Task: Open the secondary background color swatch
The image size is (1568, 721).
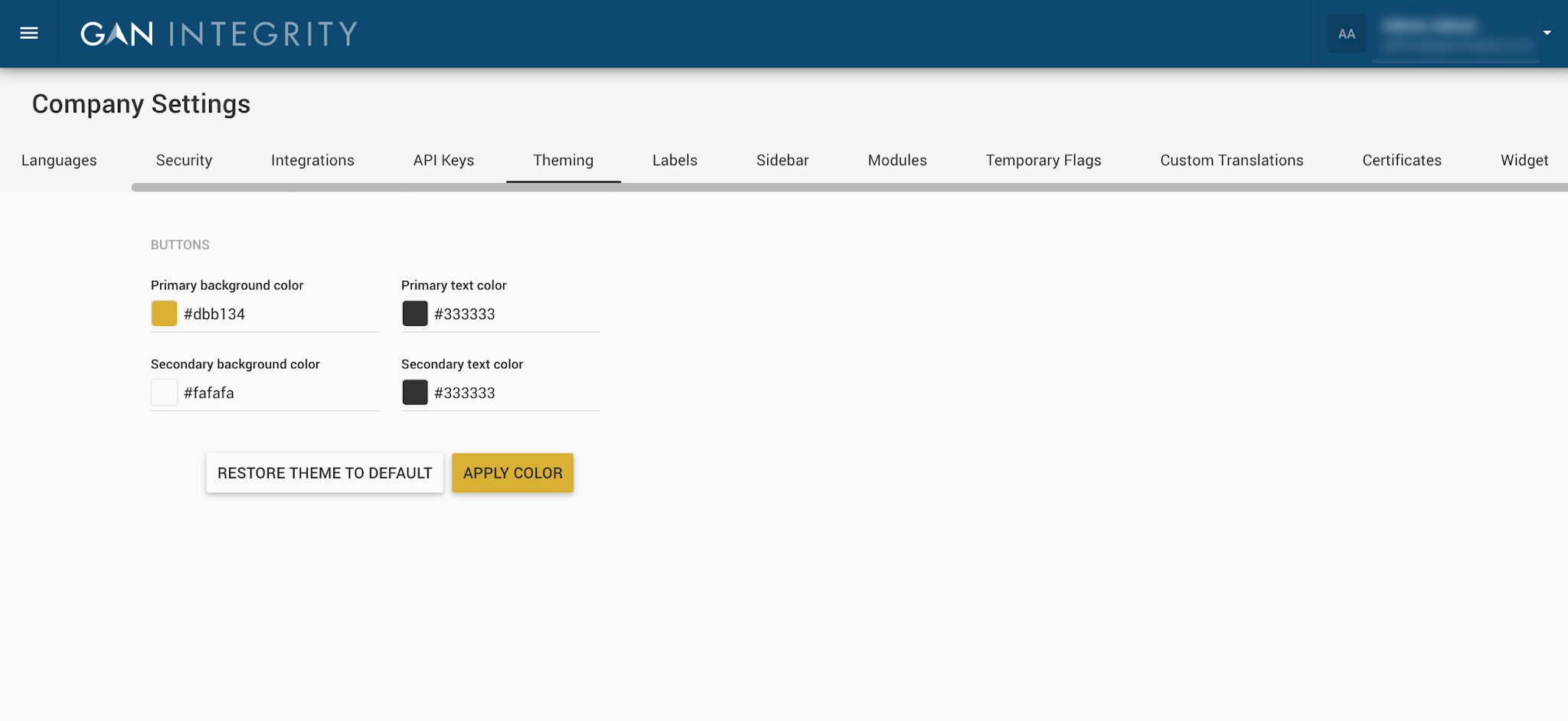Action: tap(164, 393)
